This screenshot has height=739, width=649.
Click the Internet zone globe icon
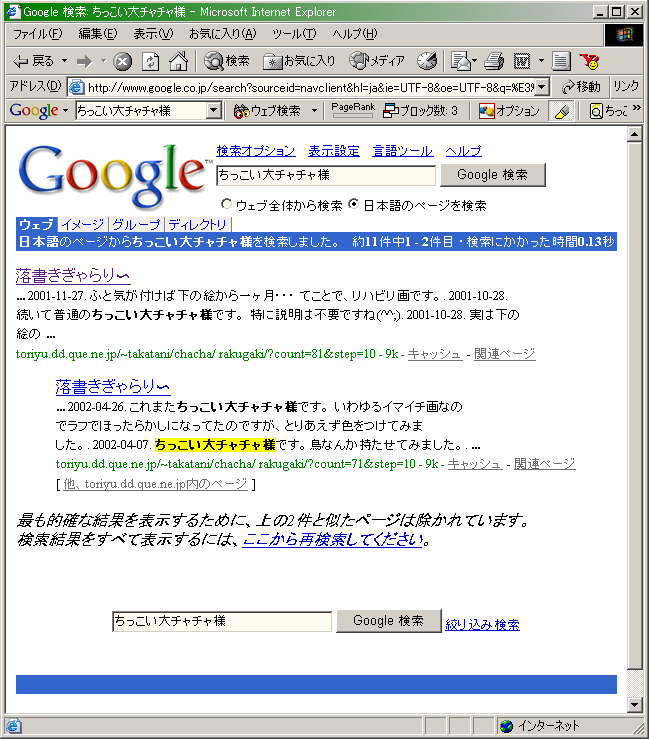pyautogui.click(x=507, y=726)
